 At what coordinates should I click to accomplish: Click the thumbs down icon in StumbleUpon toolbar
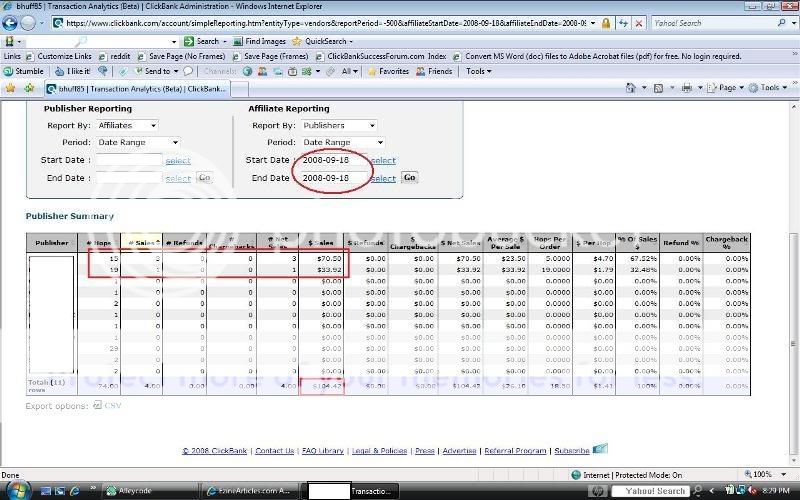point(103,71)
